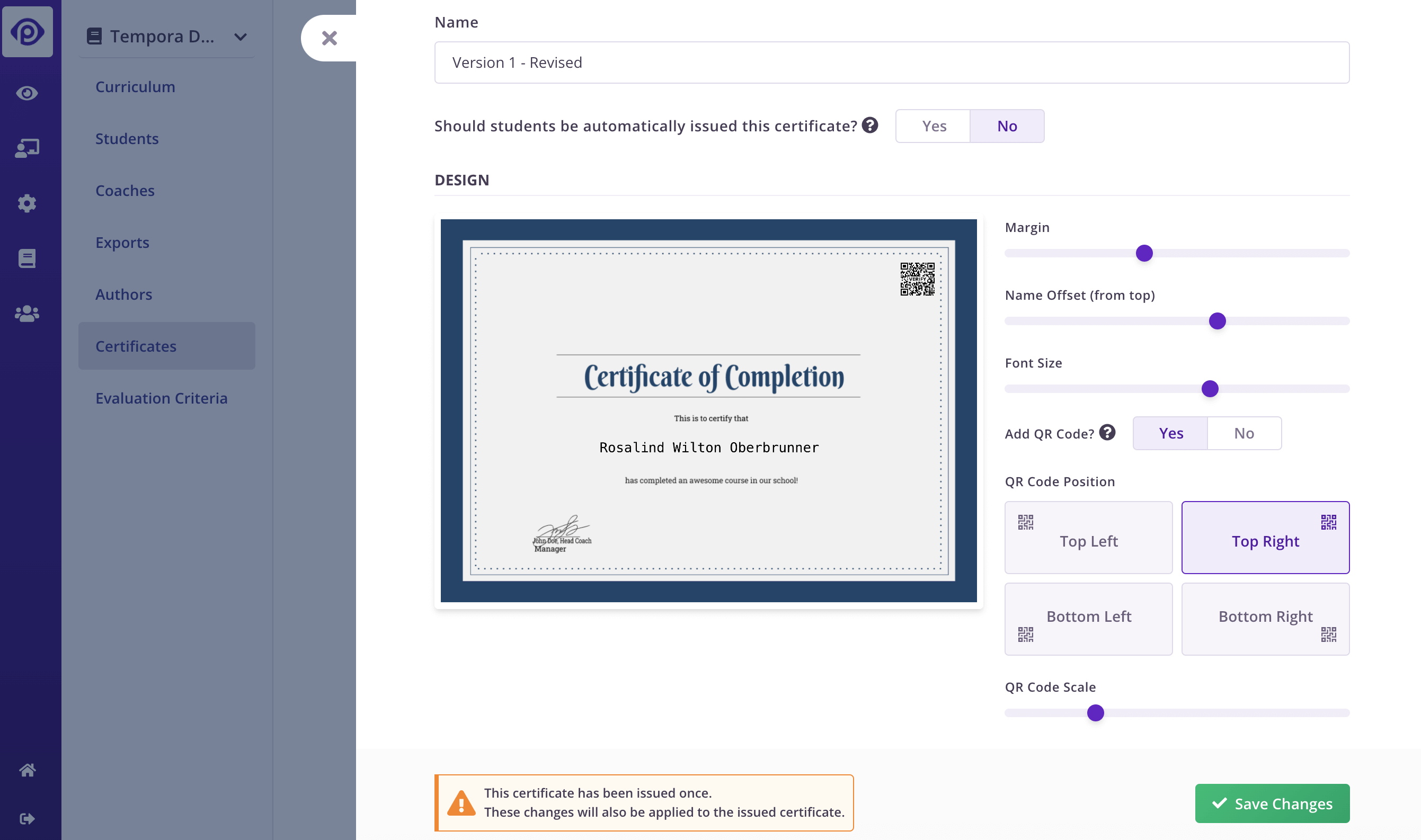Drag the Margin slider control
This screenshot has height=840, width=1421.
point(1143,253)
